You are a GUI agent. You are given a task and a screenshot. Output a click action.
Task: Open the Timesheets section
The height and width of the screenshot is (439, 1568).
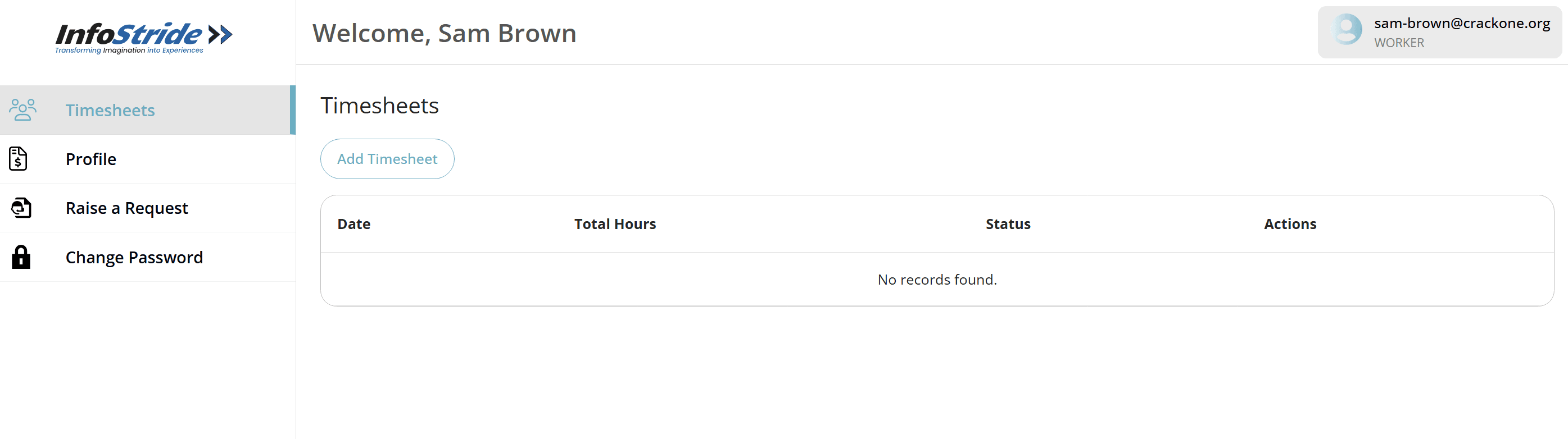110,109
